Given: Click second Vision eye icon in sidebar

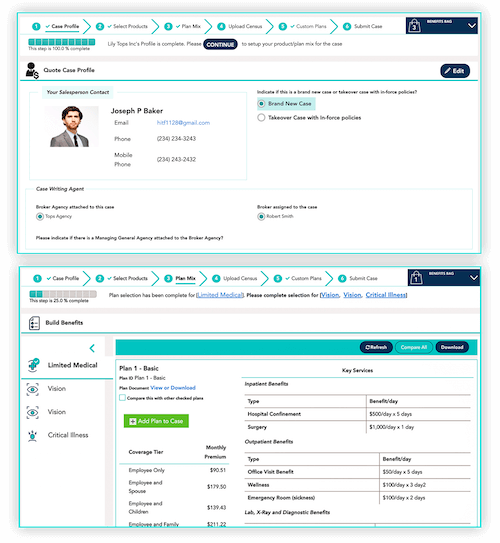Looking at the screenshot, I should pyautogui.click(x=33, y=412).
